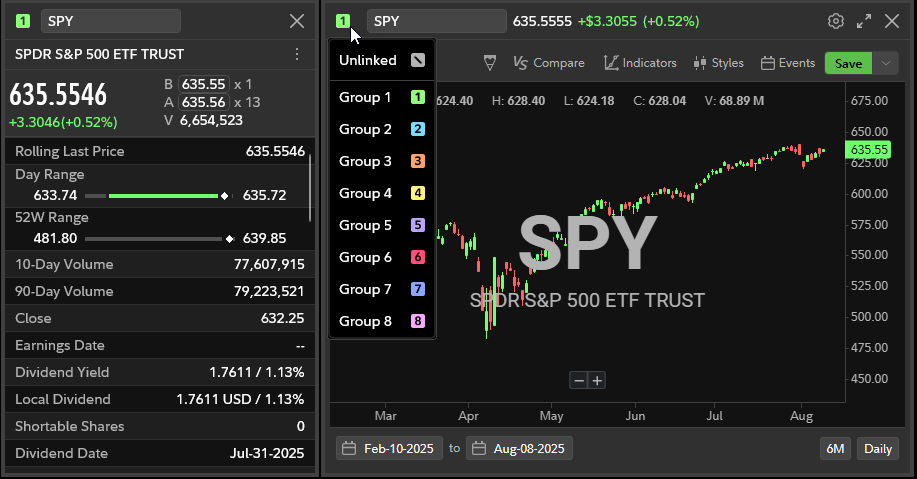917x479 pixels.
Task: Expand the dropdown arrow next to Save
Action: click(x=886, y=63)
